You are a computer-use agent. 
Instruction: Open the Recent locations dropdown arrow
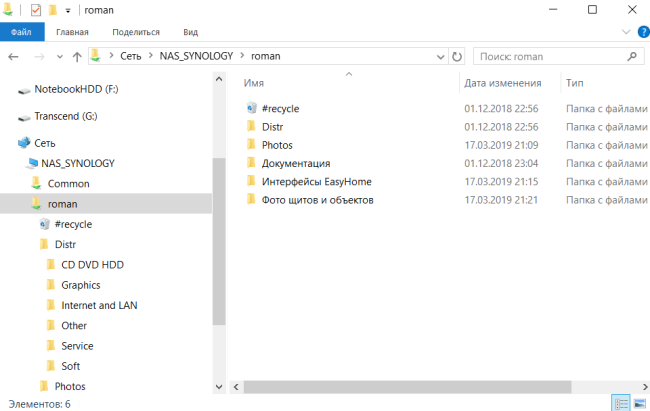click(x=59, y=57)
